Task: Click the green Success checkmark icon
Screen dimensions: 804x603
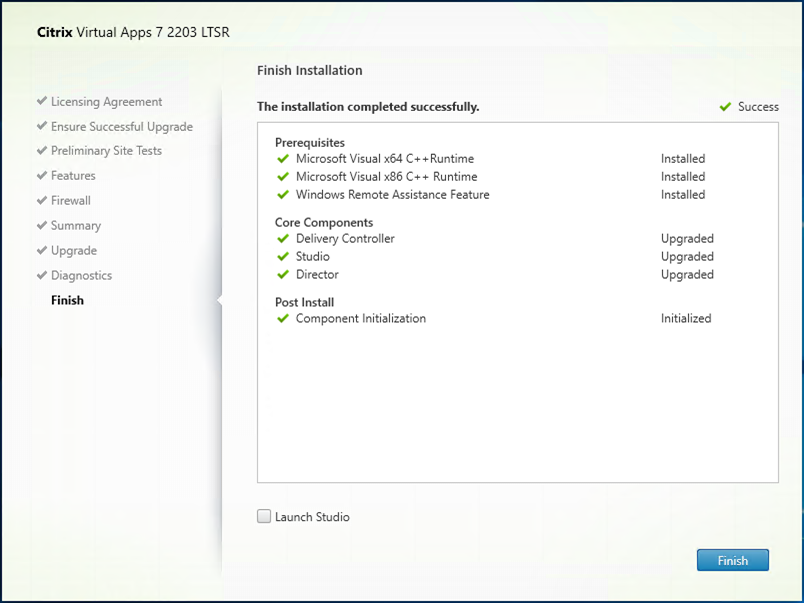Action: pos(725,107)
